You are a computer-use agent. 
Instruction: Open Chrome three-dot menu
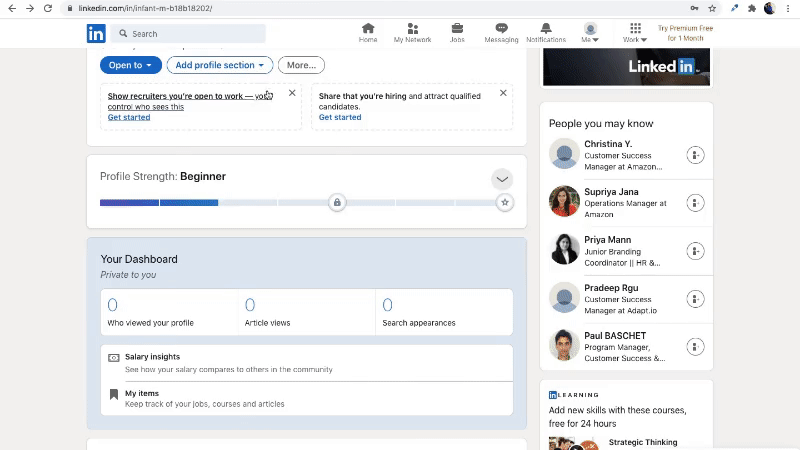click(788, 8)
